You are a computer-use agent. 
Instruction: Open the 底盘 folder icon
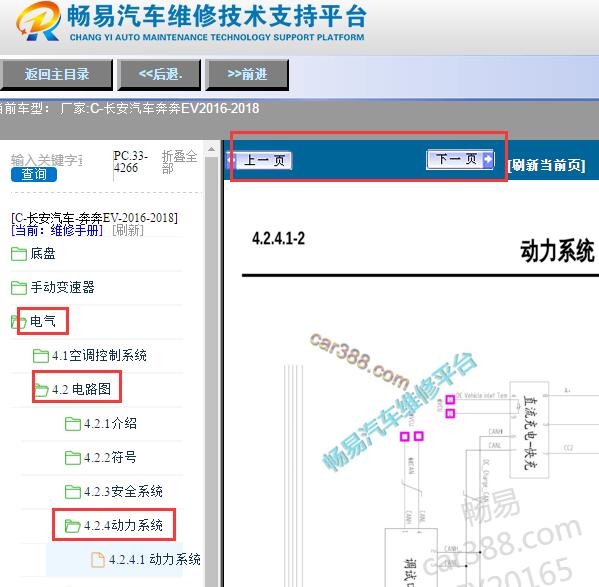[19, 254]
